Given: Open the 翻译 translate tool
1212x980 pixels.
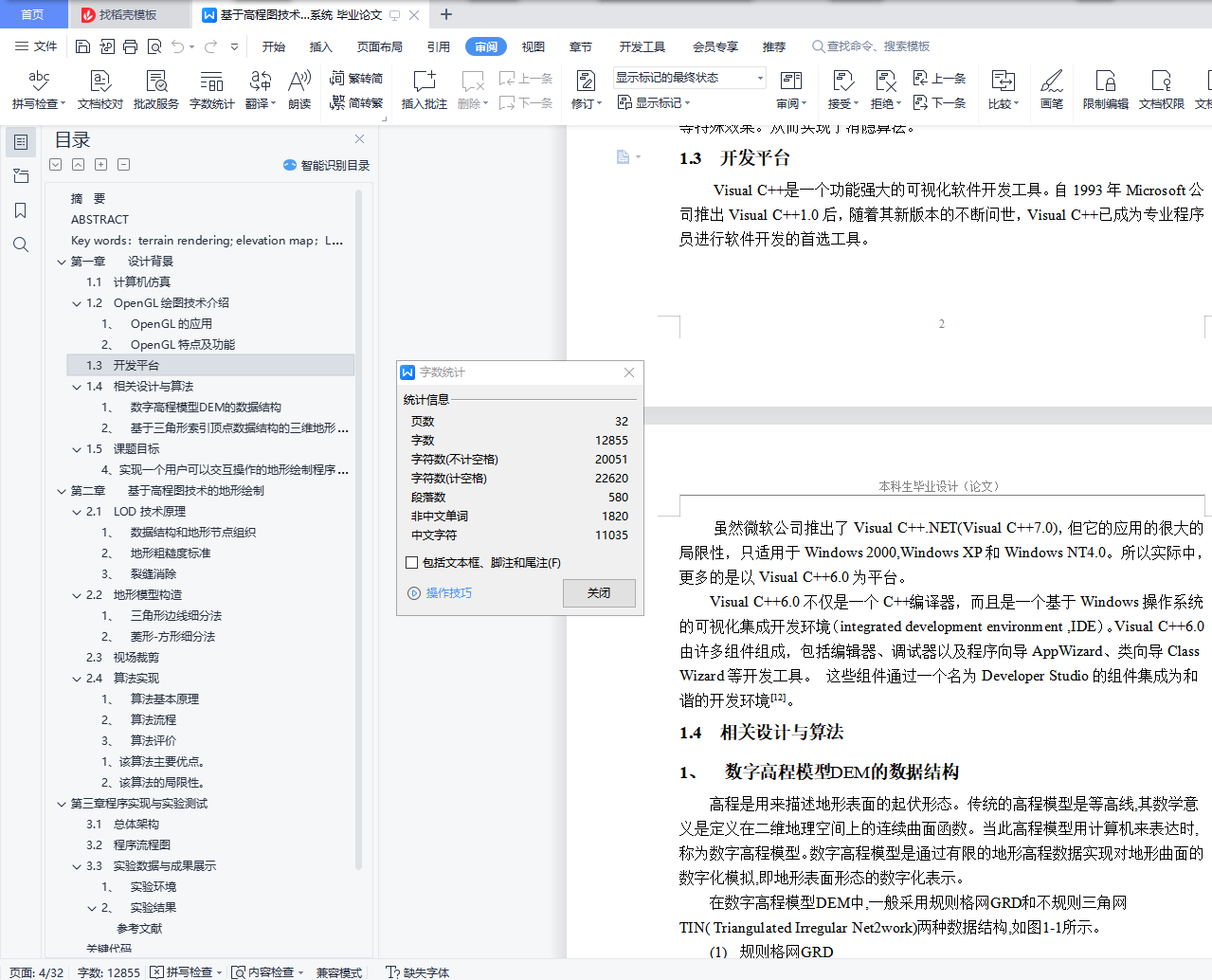Looking at the screenshot, I should tap(260, 90).
